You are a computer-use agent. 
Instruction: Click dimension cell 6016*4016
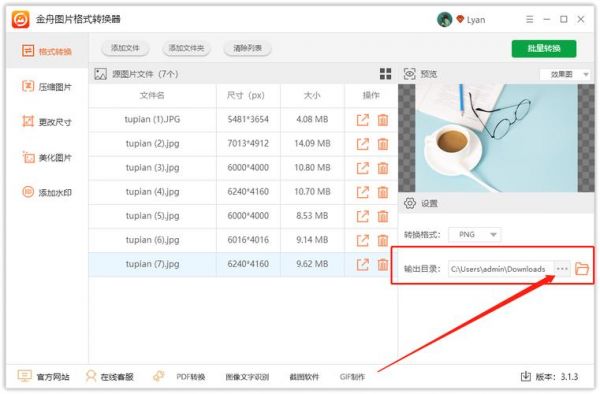point(248,240)
